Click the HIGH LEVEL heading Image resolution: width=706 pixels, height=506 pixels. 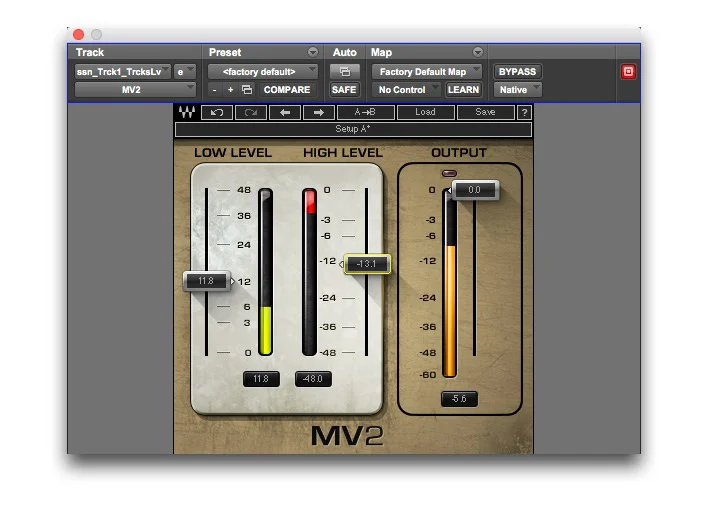pyautogui.click(x=343, y=153)
